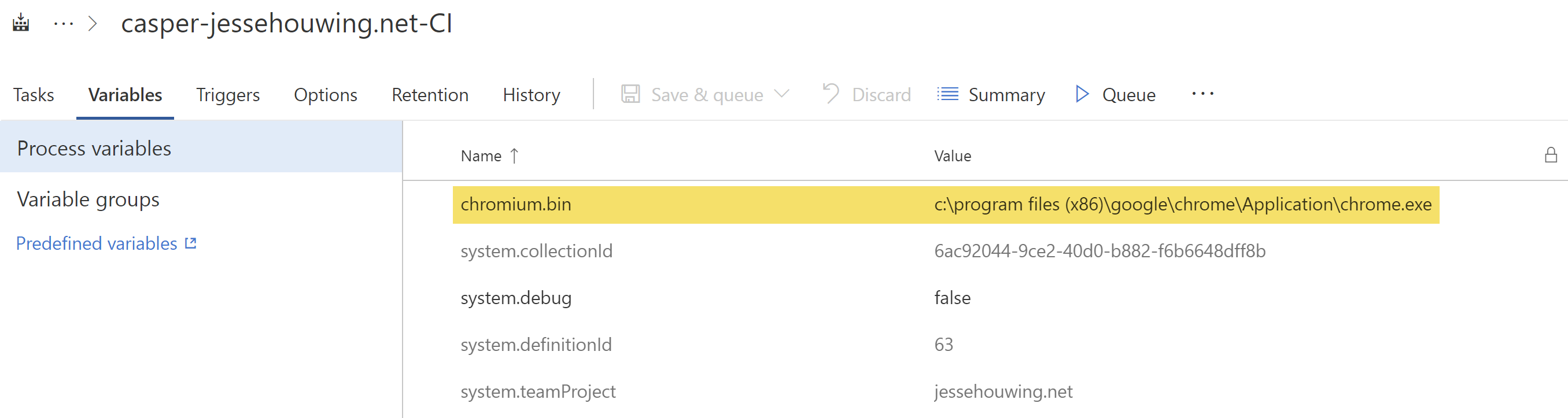
Task: Select Variable groups in sidebar
Action: point(88,199)
